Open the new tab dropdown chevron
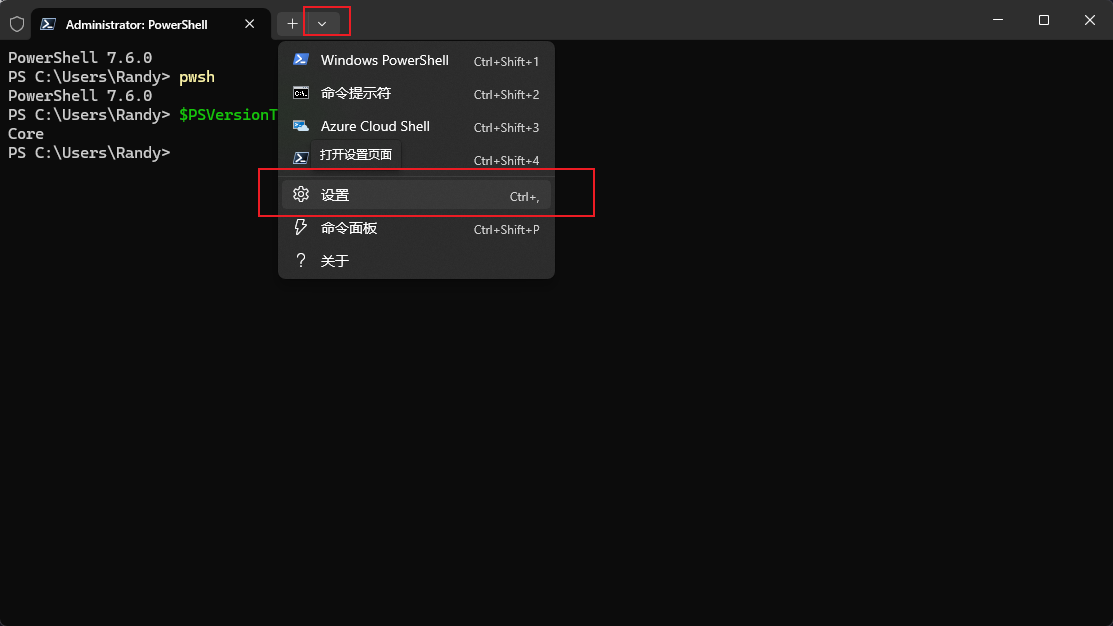Image resolution: width=1113 pixels, height=626 pixels. tap(322, 24)
